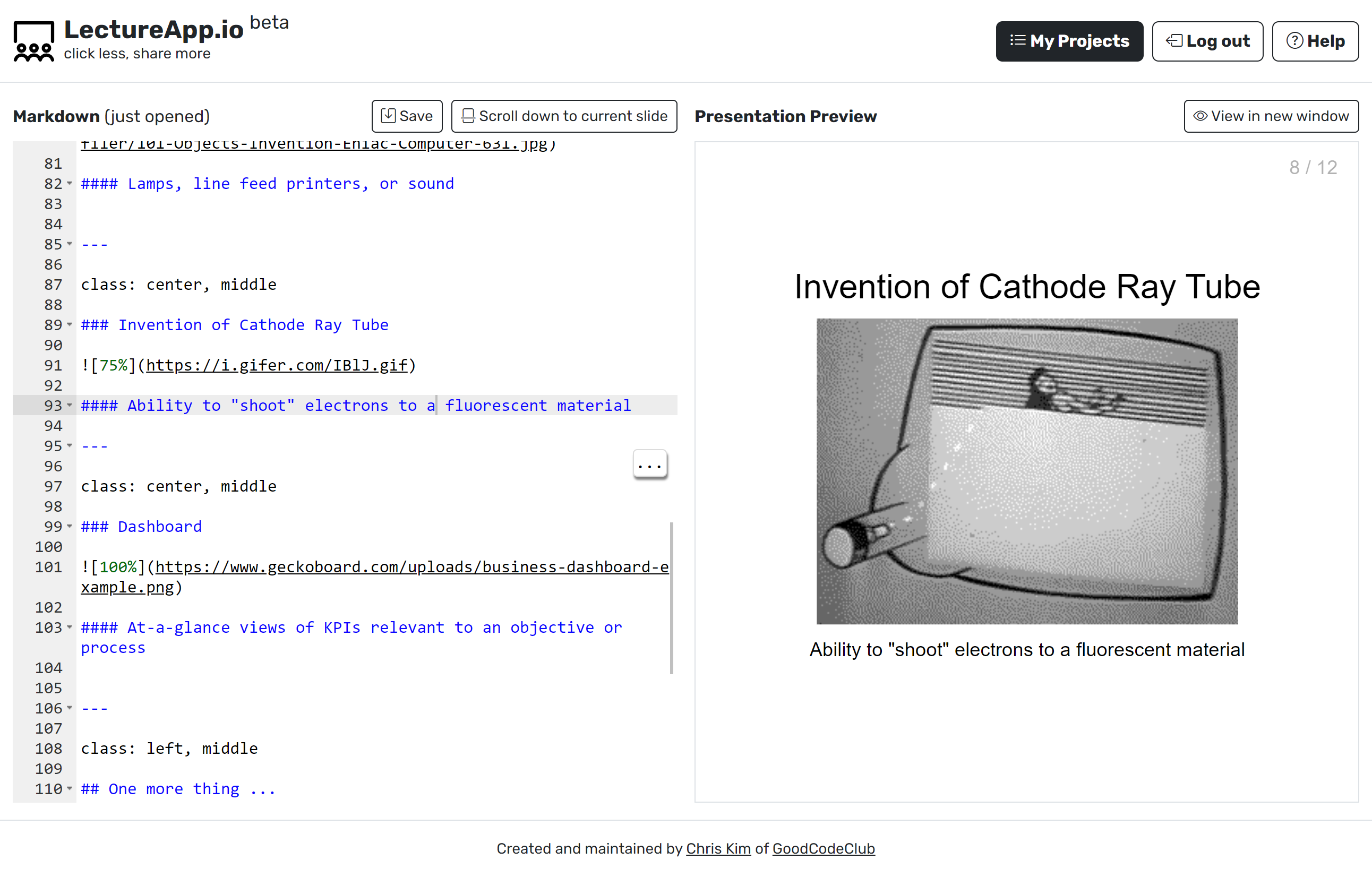The width and height of the screenshot is (1372, 877).
Task: Click the eye icon in View in new window
Action: (1200, 116)
